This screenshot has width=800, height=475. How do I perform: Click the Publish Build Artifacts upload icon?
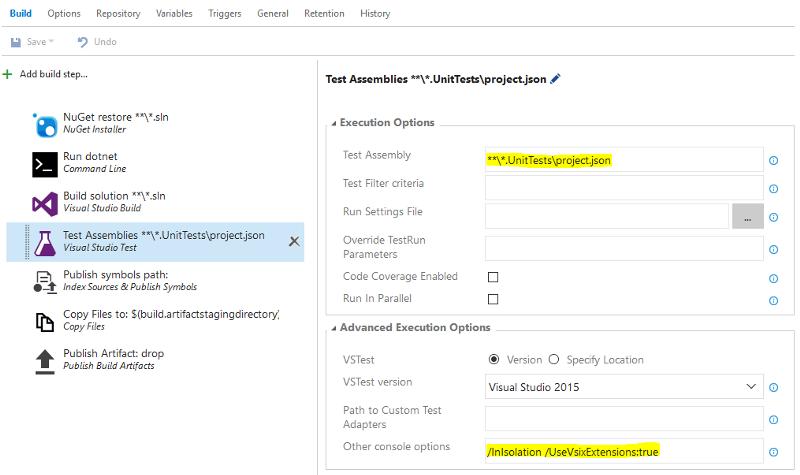pyautogui.click(x=45, y=362)
